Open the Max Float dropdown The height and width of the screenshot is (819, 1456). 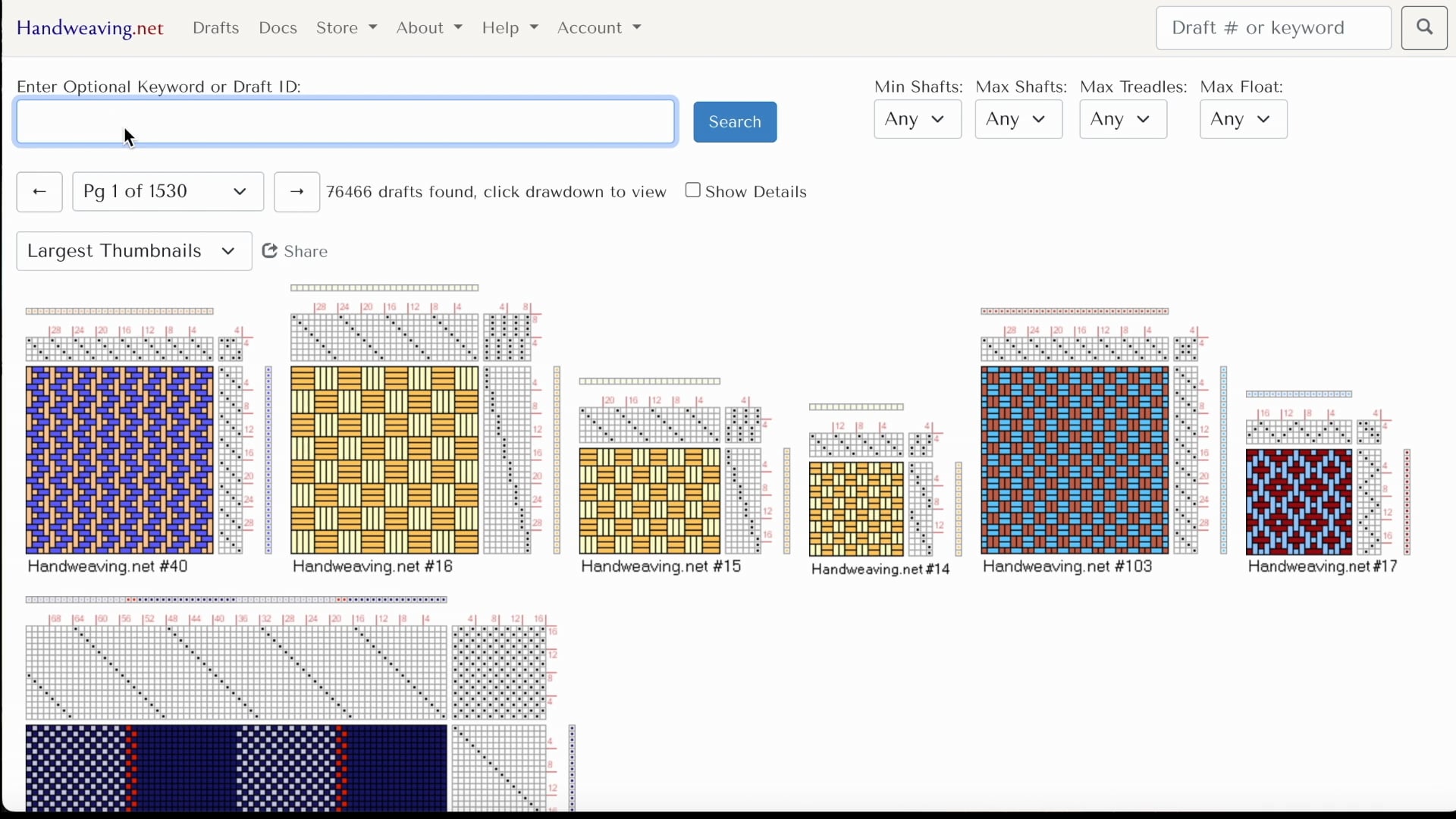(1242, 119)
